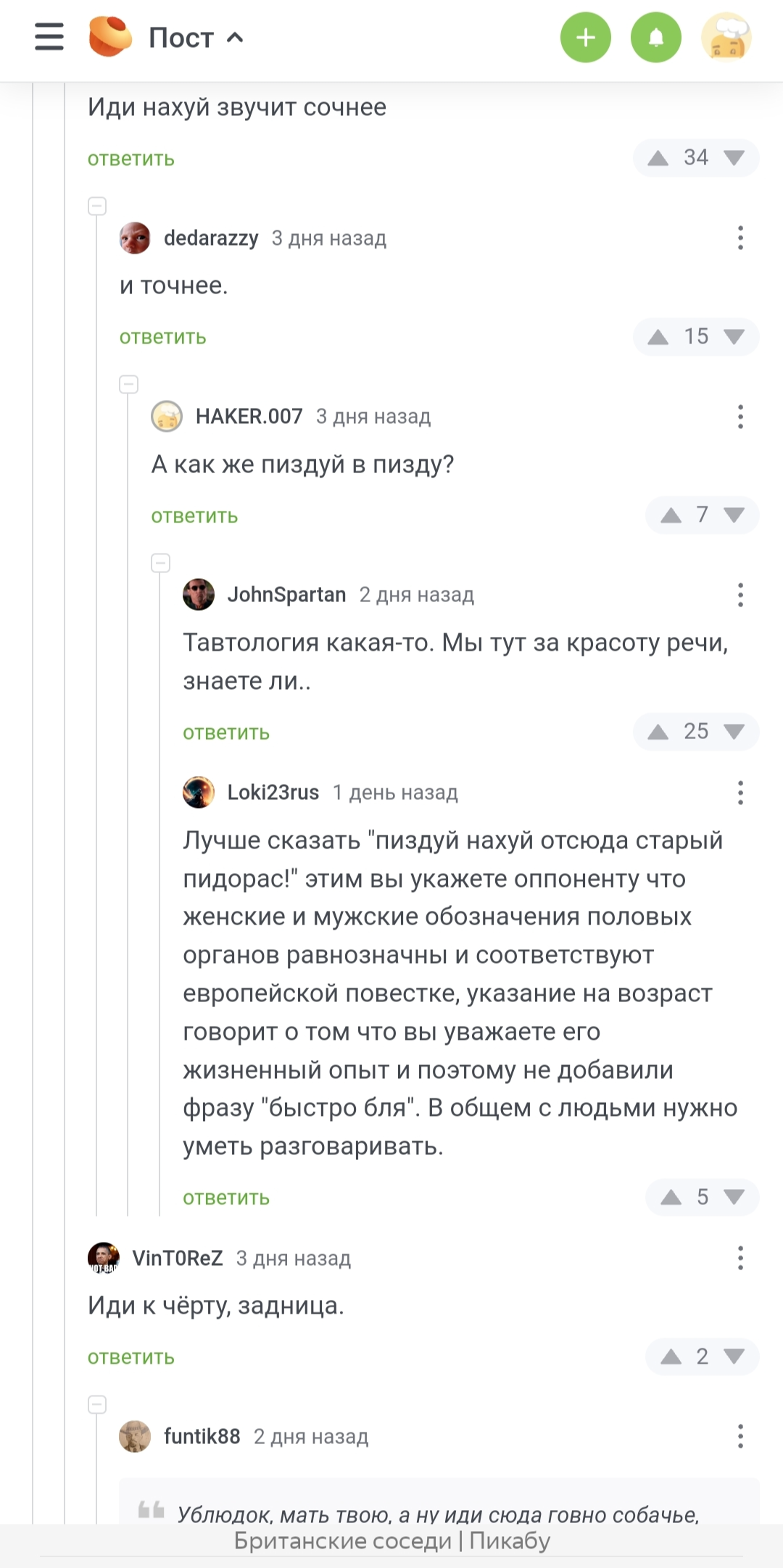
Task: Open options menu for dedarazzy's comment
Action: click(740, 238)
